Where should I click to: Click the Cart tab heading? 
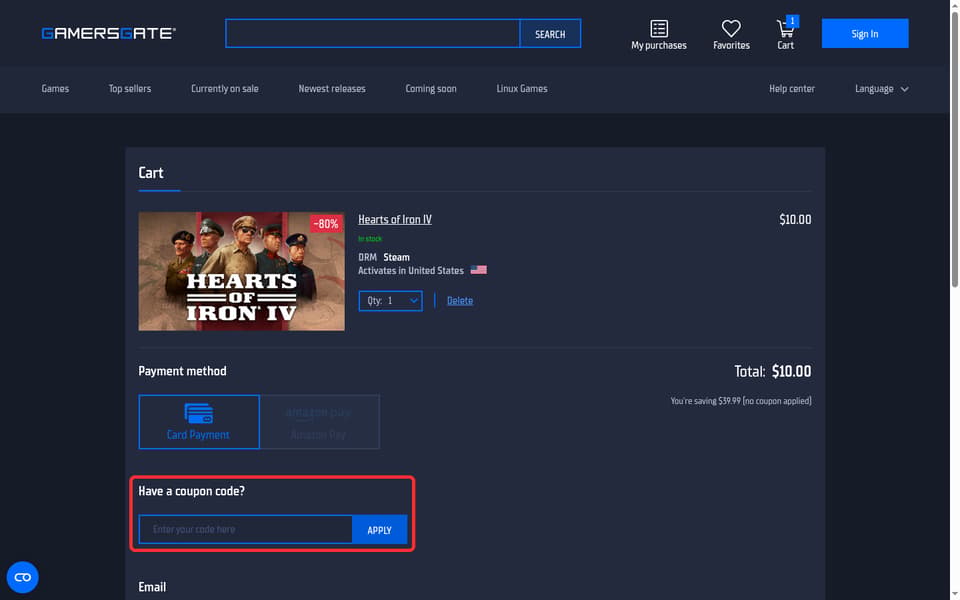coord(151,173)
